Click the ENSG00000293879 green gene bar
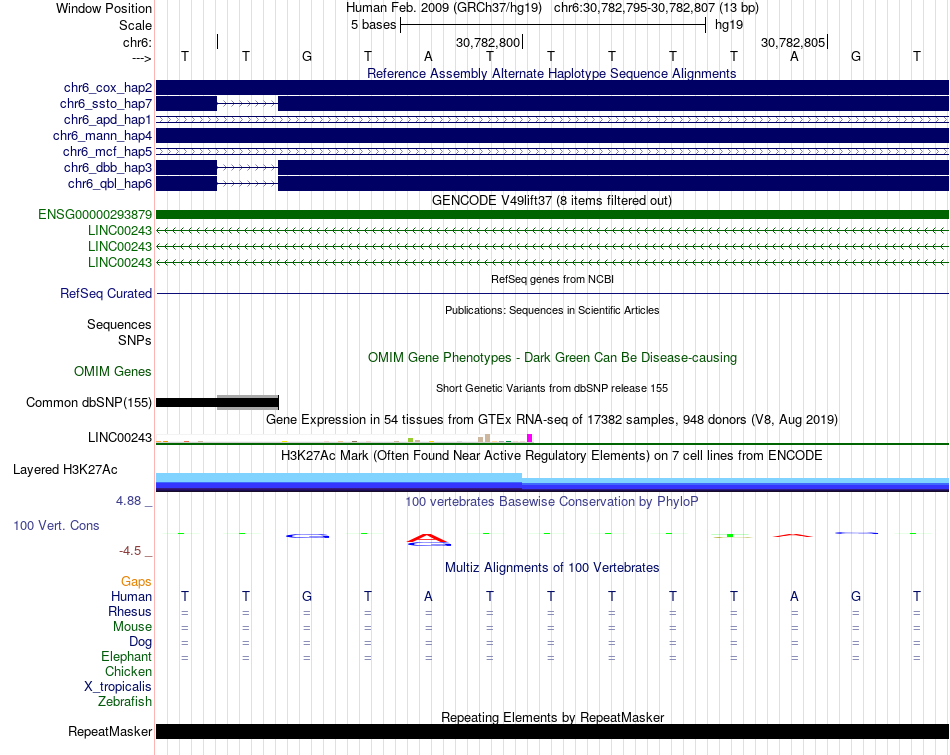 pos(552,215)
